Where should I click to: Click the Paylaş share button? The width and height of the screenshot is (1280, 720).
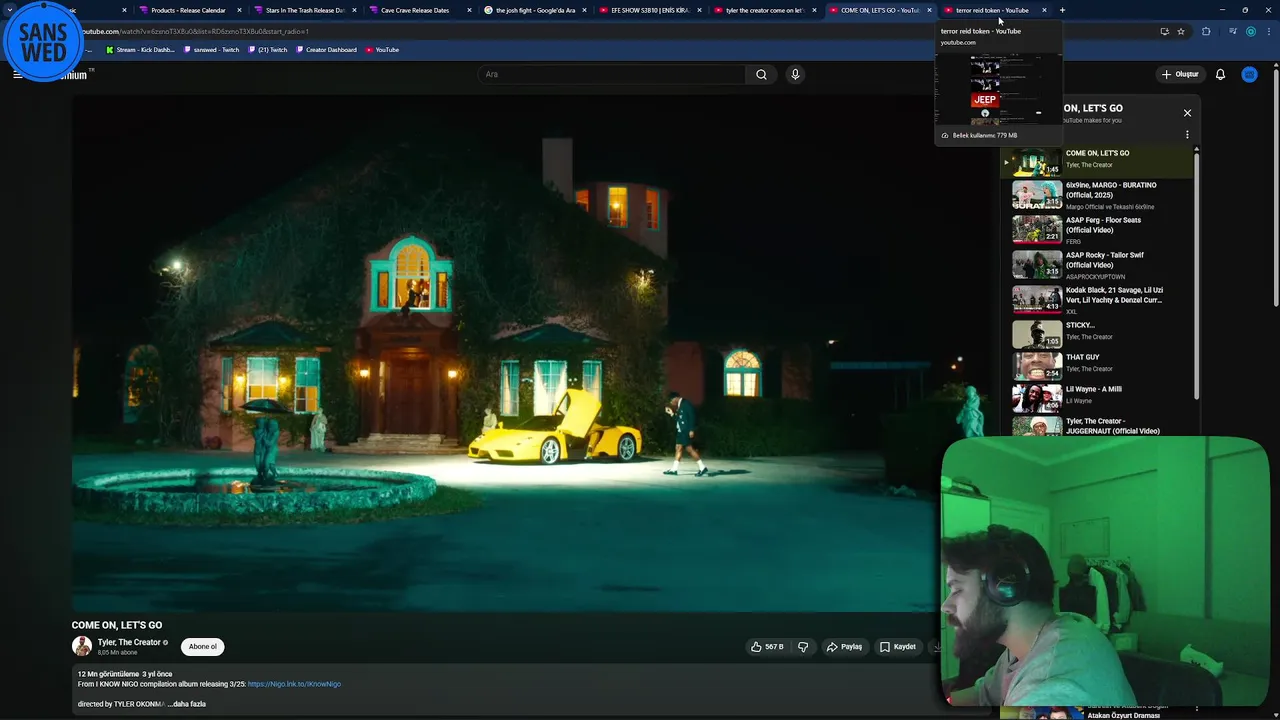click(844, 647)
